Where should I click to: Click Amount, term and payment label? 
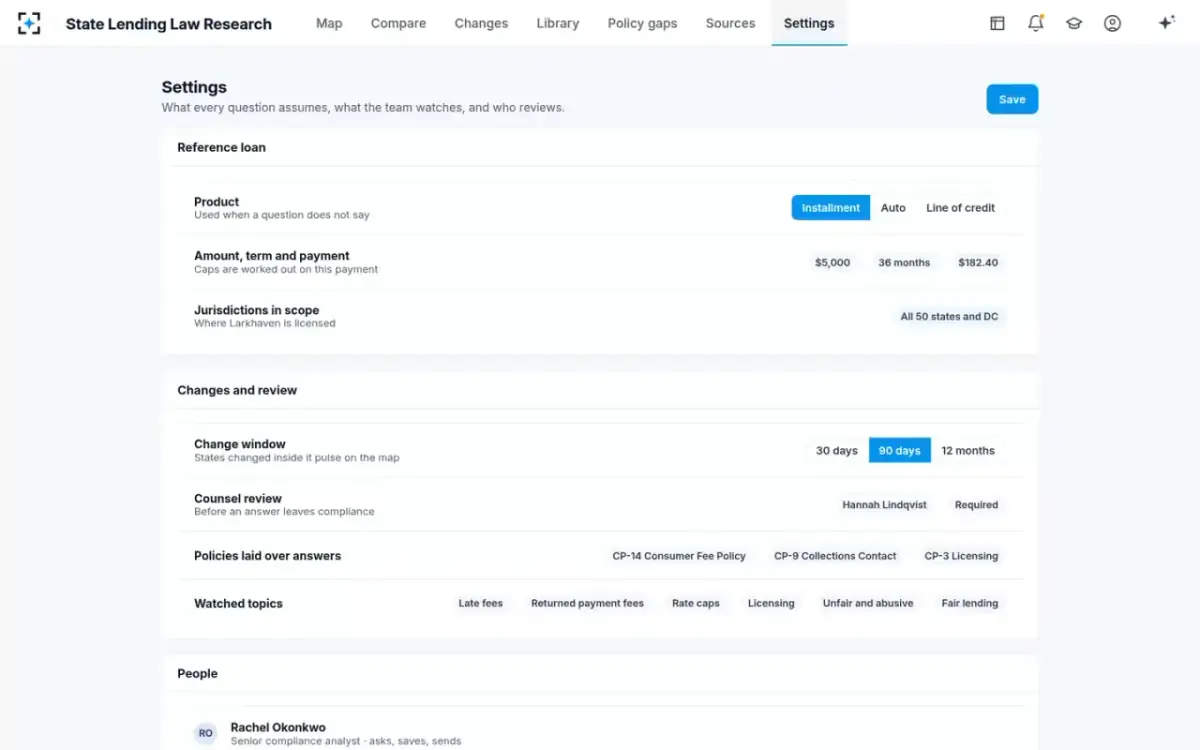[x=272, y=256]
